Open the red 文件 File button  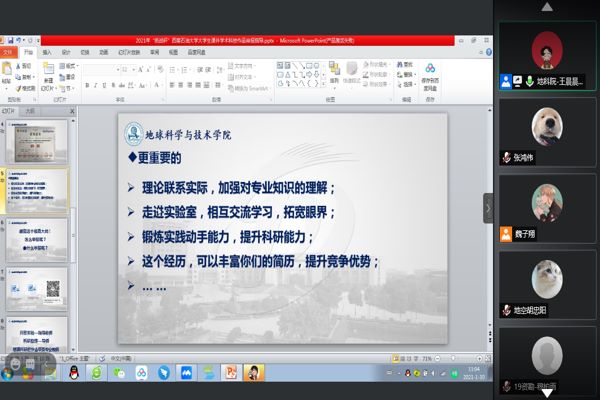(9, 51)
